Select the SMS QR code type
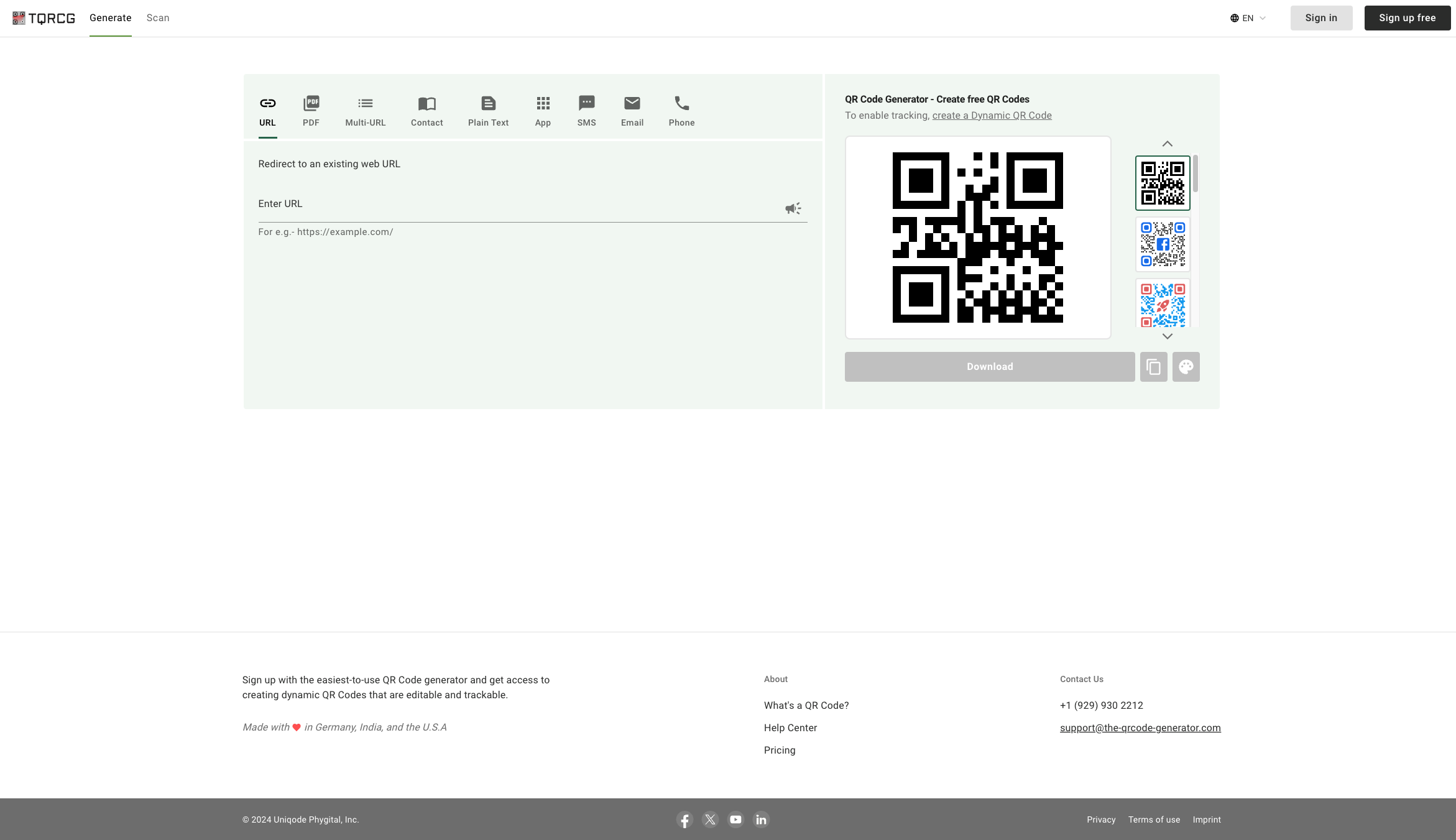This screenshot has width=1456, height=840. coord(586,110)
